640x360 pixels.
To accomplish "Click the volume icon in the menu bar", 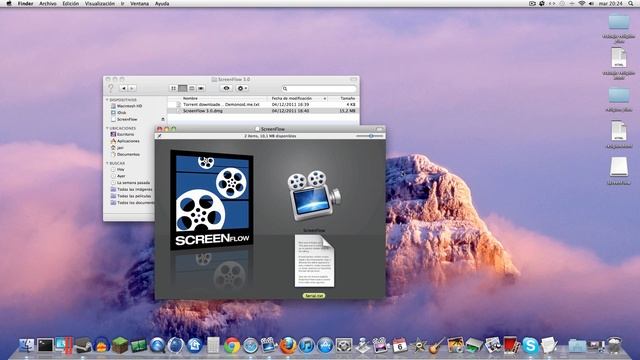I will pyautogui.click(x=591, y=3).
